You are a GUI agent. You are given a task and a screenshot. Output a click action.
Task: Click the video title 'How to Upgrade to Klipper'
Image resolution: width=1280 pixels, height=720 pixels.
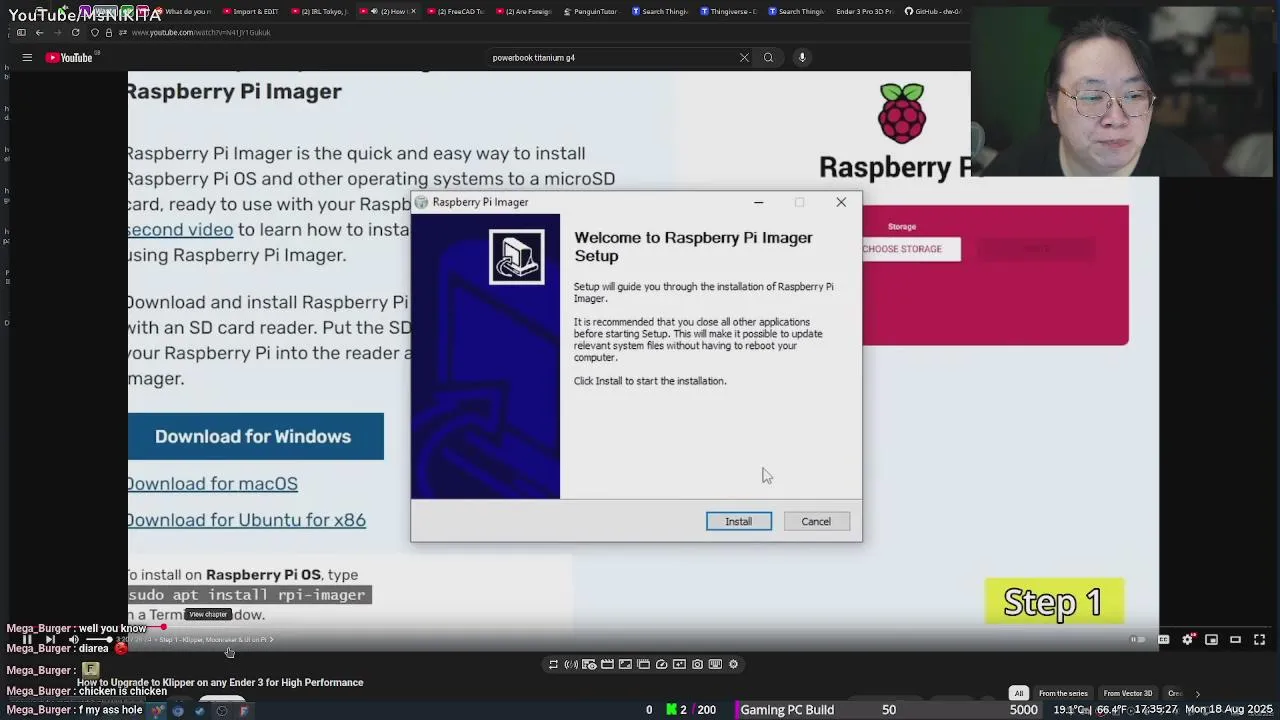220,683
